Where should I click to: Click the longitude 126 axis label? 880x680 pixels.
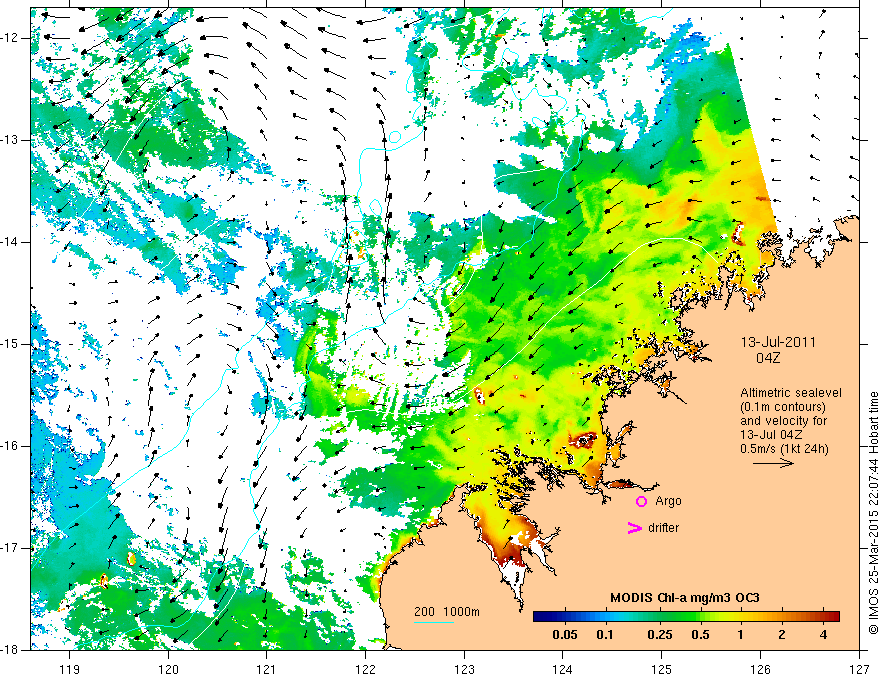(760, 669)
